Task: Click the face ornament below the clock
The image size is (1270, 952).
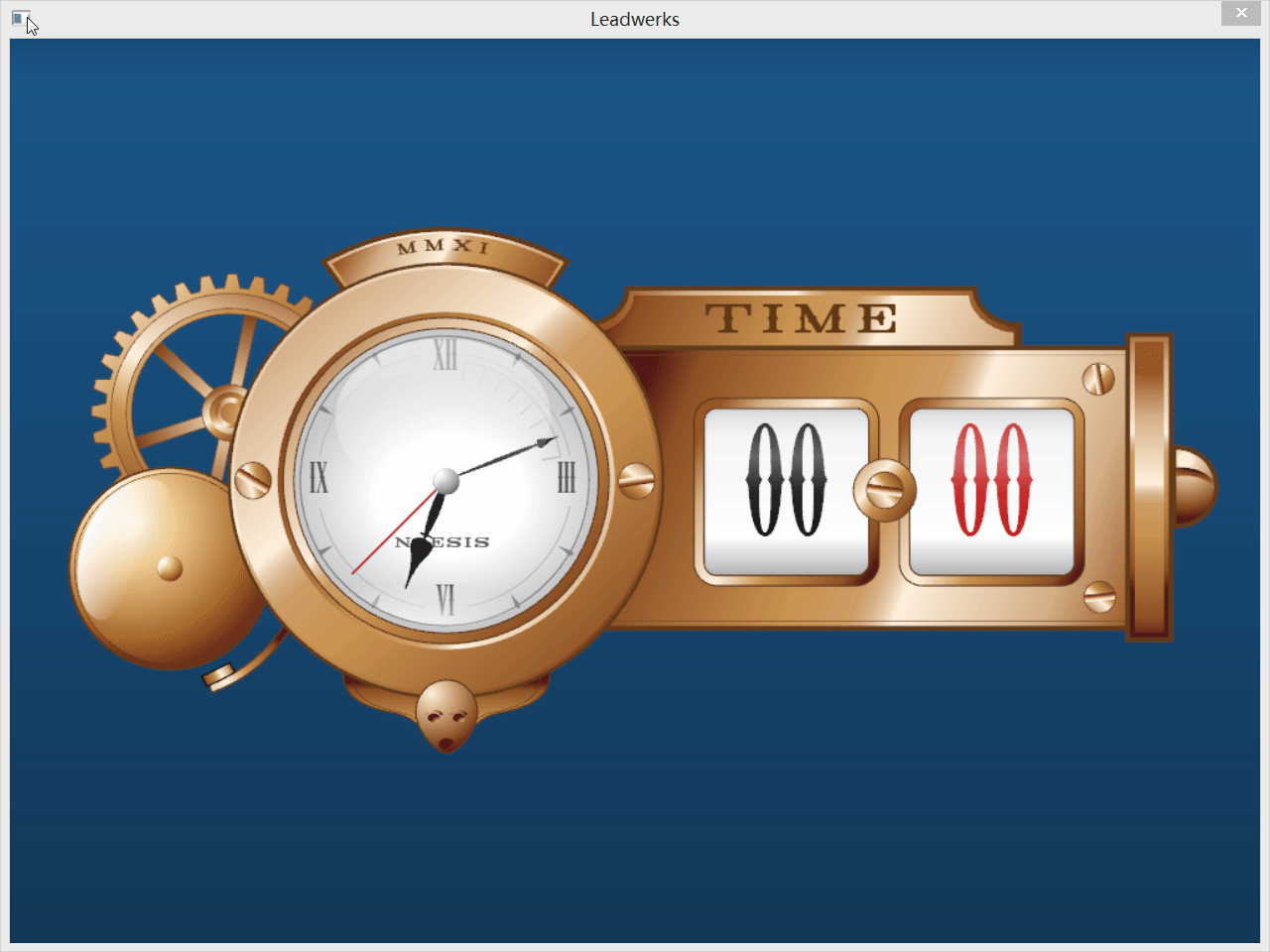Action: pyautogui.click(x=445, y=716)
